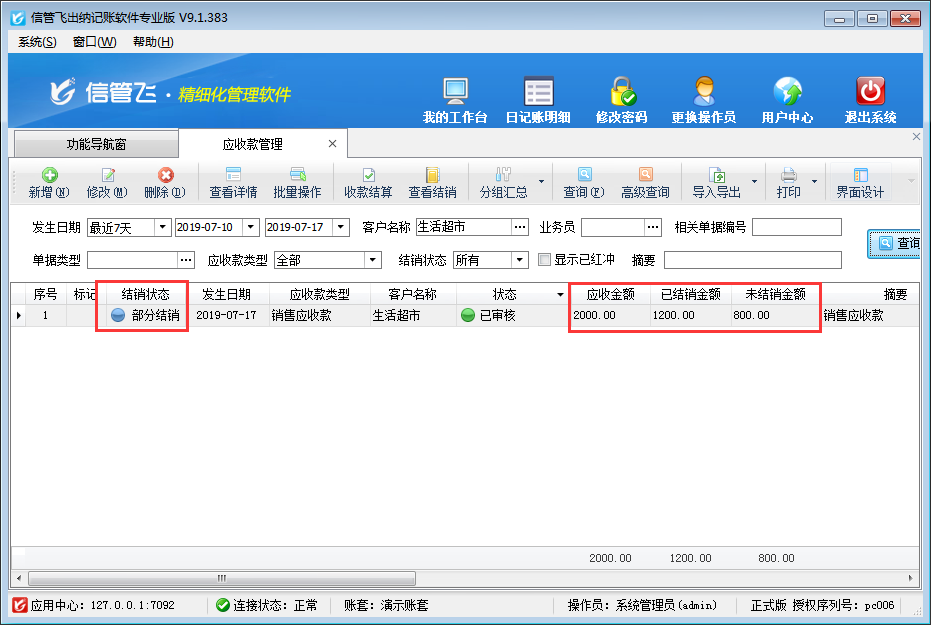The width and height of the screenshot is (931, 625).
Task: Open the 结销状态 dropdown
Action: click(520, 260)
